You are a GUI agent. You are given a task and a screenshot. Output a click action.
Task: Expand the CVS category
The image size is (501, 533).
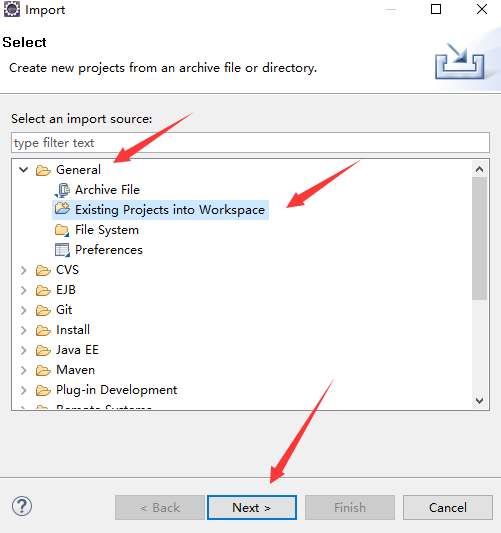pyautogui.click(x=23, y=270)
